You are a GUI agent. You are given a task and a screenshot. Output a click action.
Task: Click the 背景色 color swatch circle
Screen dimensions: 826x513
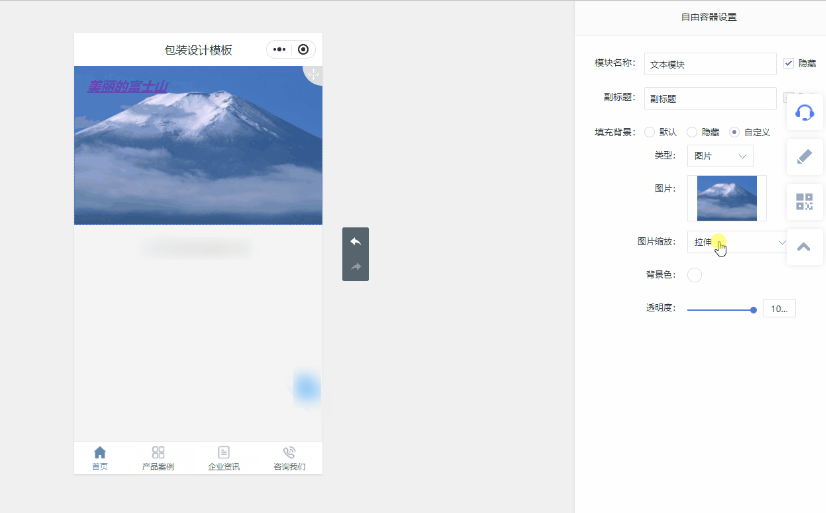click(694, 275)
